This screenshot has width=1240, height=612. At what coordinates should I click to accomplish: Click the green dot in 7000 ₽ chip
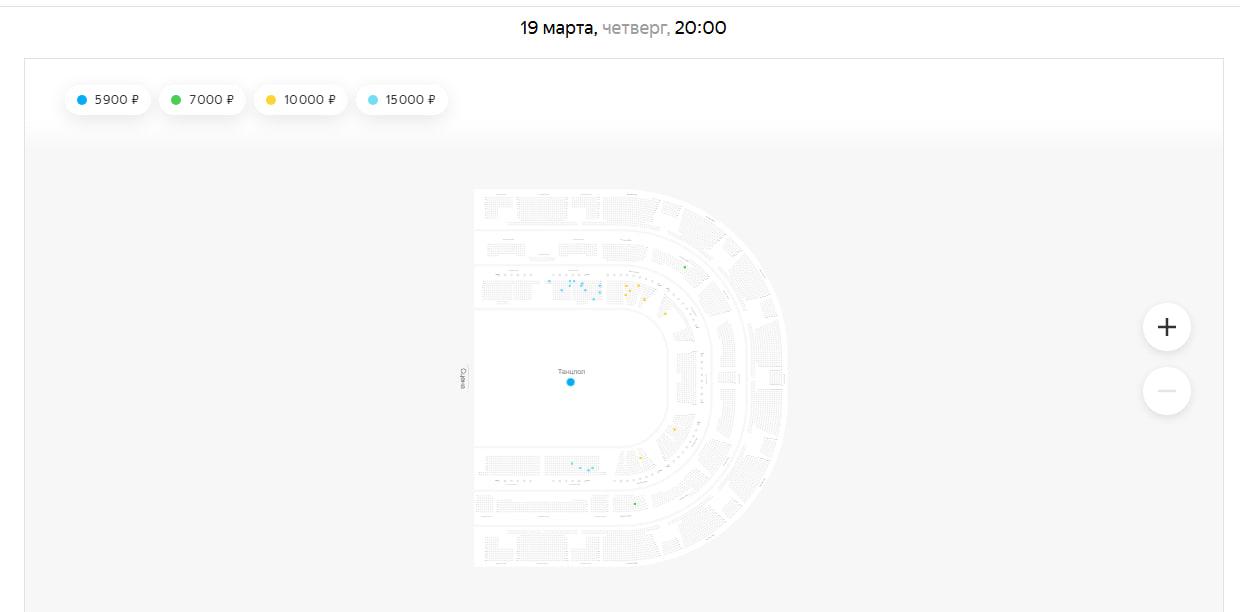[176, 100]
